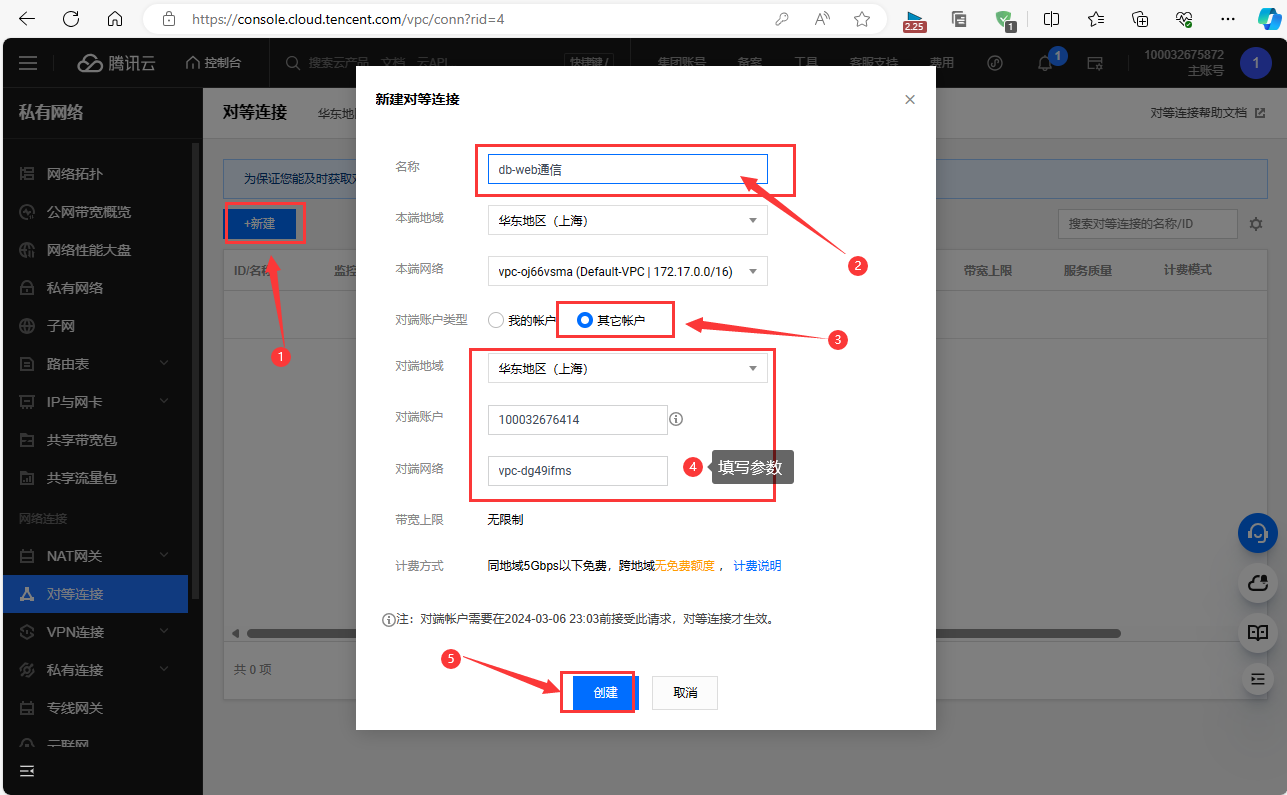Add page to favorites star icon

(862, 19)
